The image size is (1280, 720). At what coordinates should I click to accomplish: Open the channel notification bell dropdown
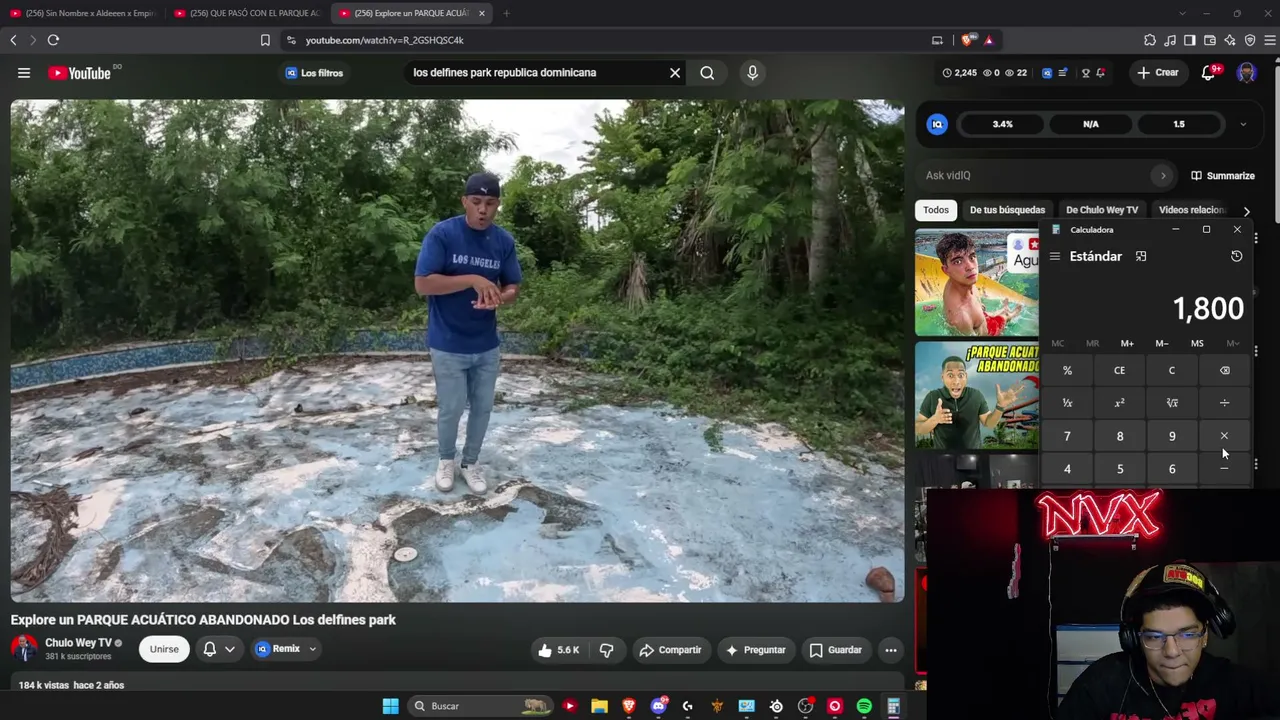point(219,649)
